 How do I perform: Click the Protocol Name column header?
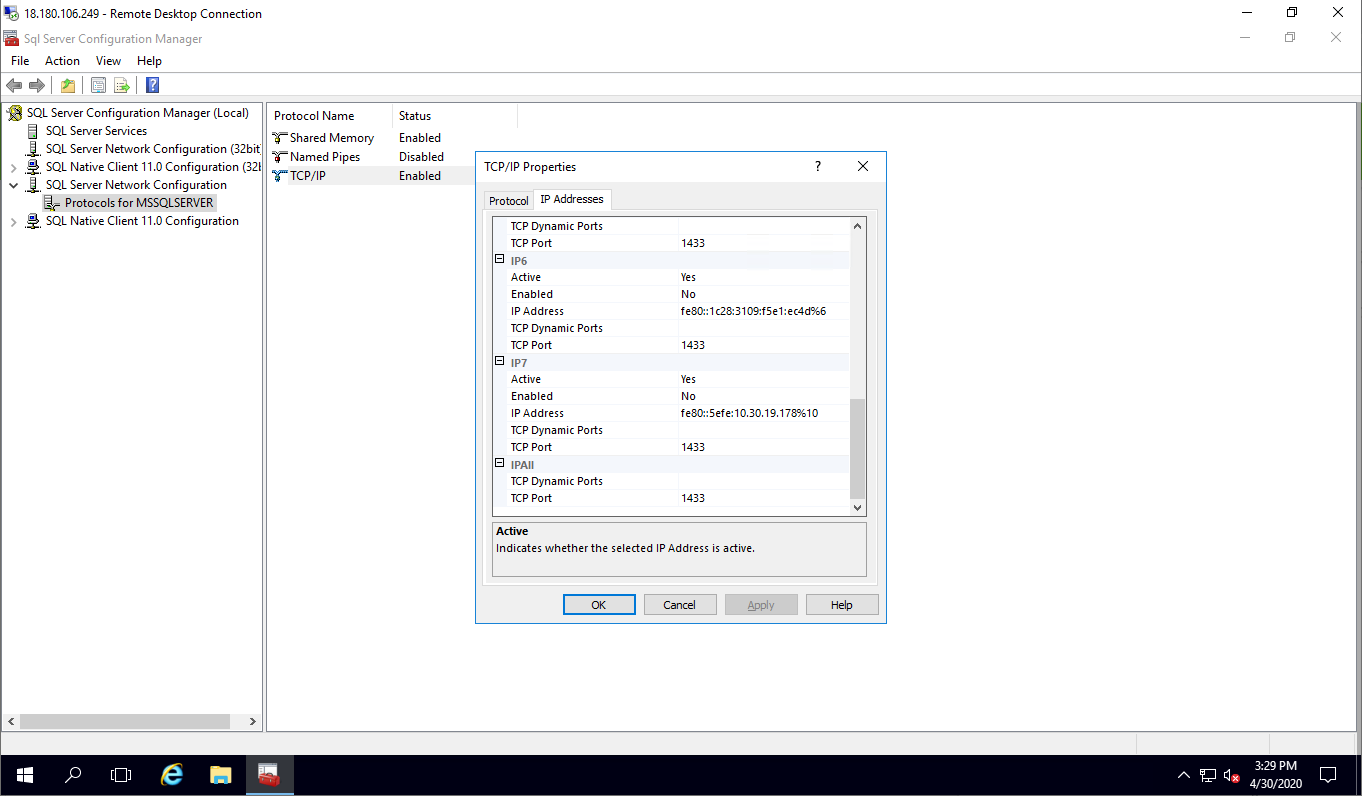click(329, 116)
